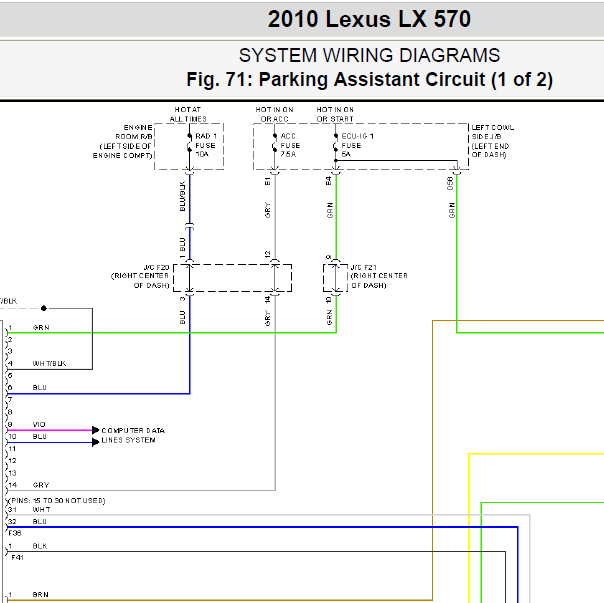Click the "RAD 1 FUSE 10A" label
Viewport: 604px width, 603px height.
click(205, 145)
